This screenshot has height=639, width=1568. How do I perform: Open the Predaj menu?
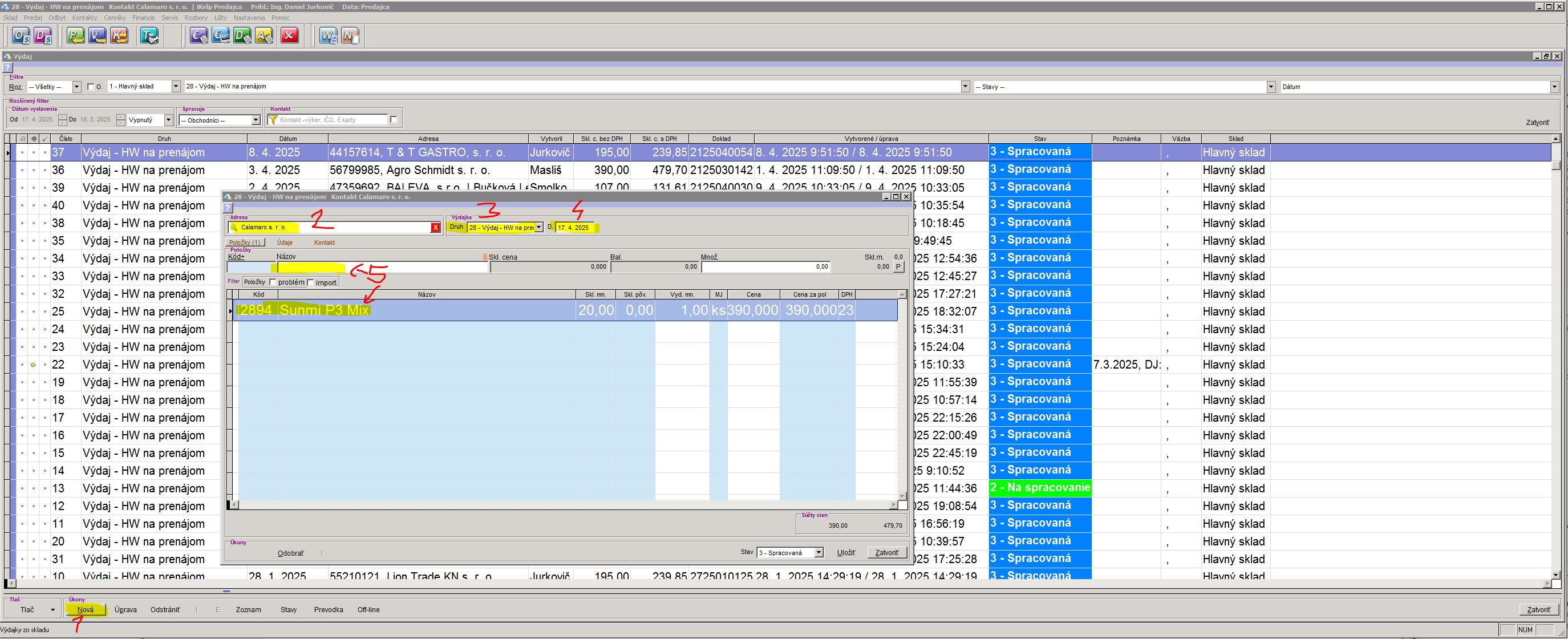coord(33,18)
